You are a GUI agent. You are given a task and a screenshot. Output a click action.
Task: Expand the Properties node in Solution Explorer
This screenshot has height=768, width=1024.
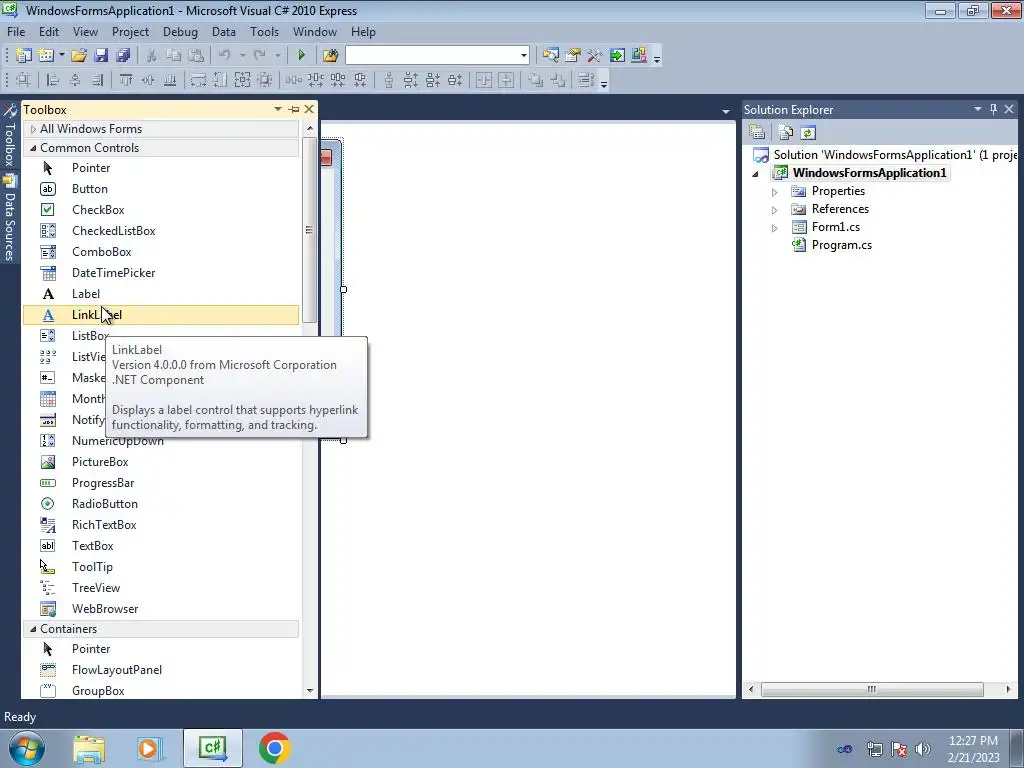click(775, 192)
